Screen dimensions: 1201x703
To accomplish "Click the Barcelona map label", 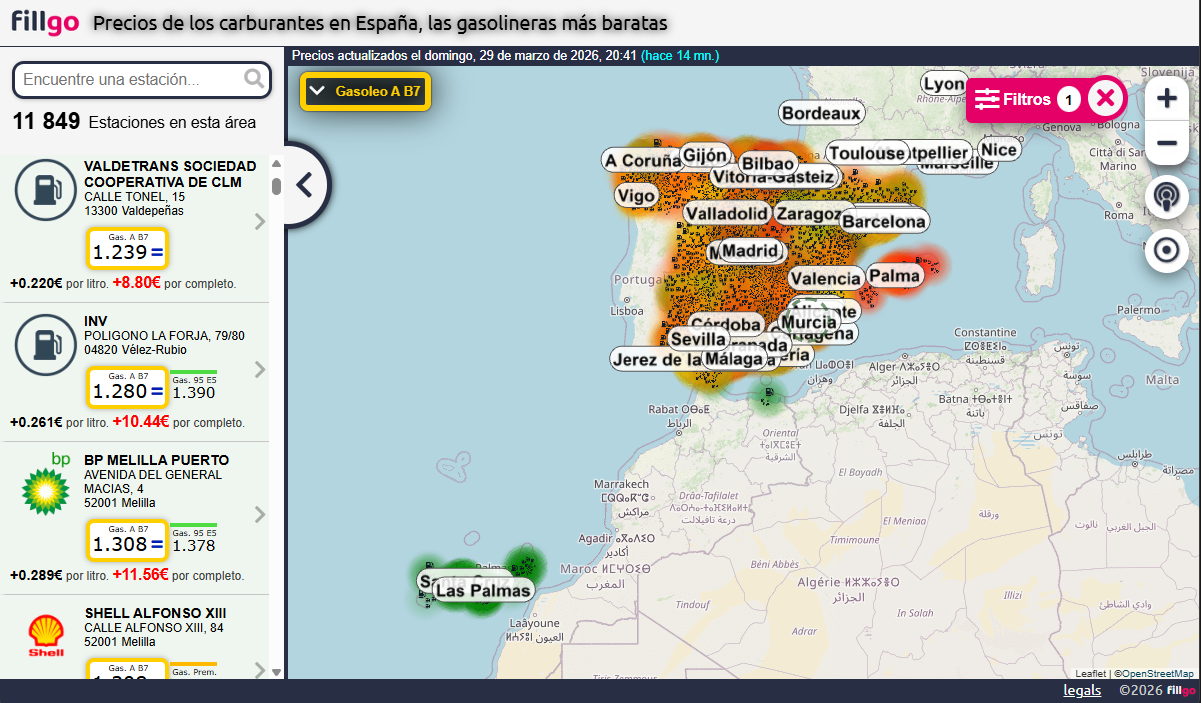I will tap(884, 221).
